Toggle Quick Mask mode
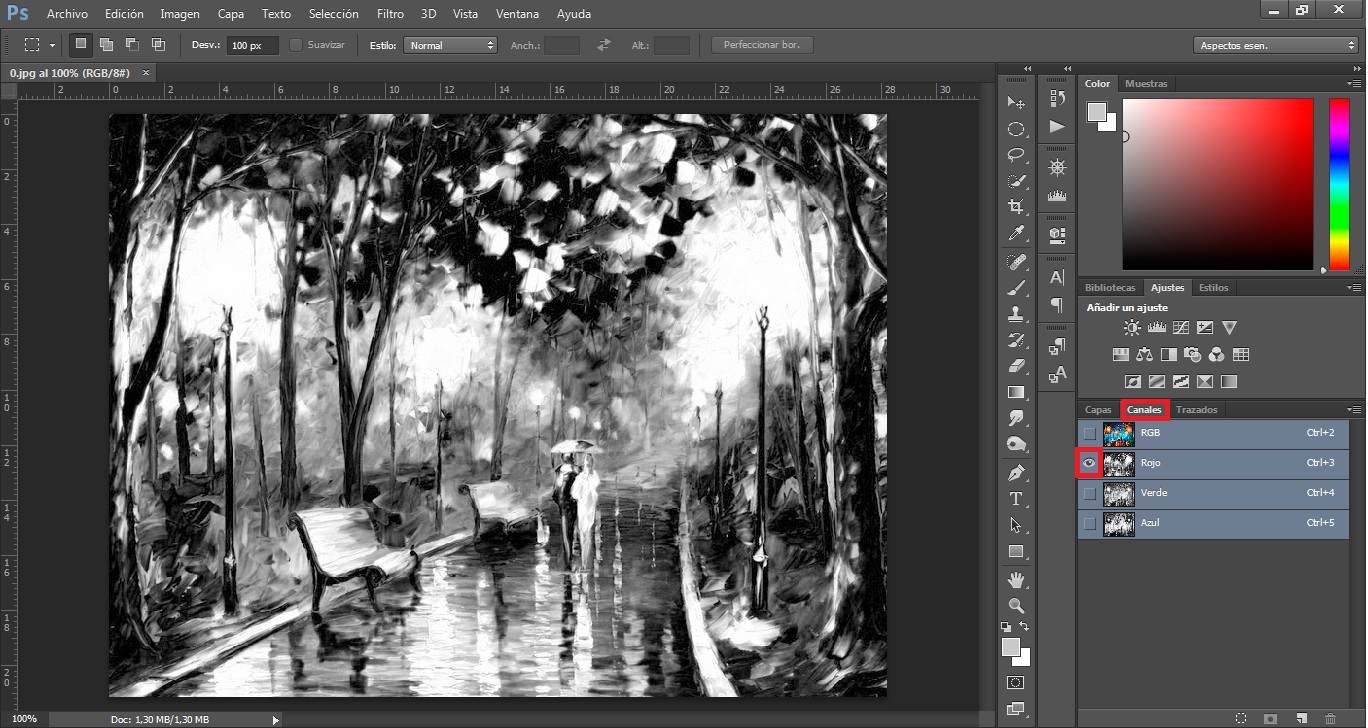 point(1016,683)
